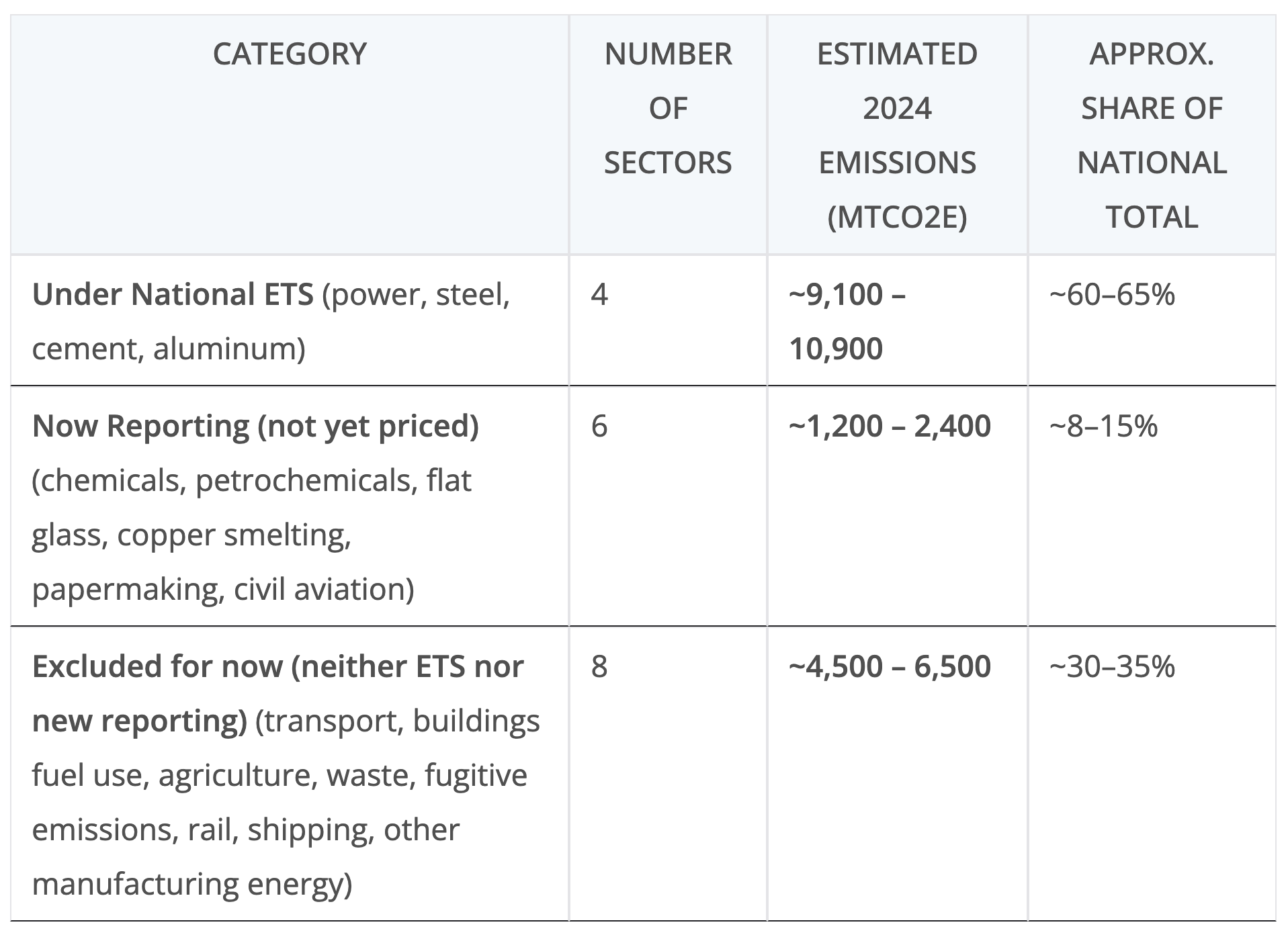Click the CATEGORY column header
The height and width of the screenshot is (939, 1288).
(x=290, y=54)
